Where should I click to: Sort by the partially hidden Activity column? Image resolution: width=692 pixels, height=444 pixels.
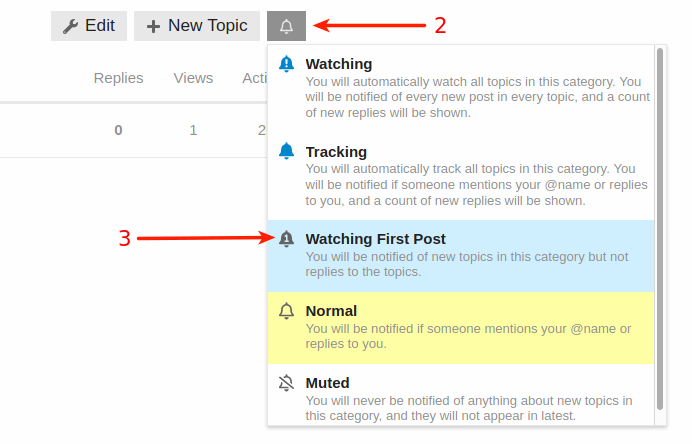pyautogui.click(x=255, y=78)
